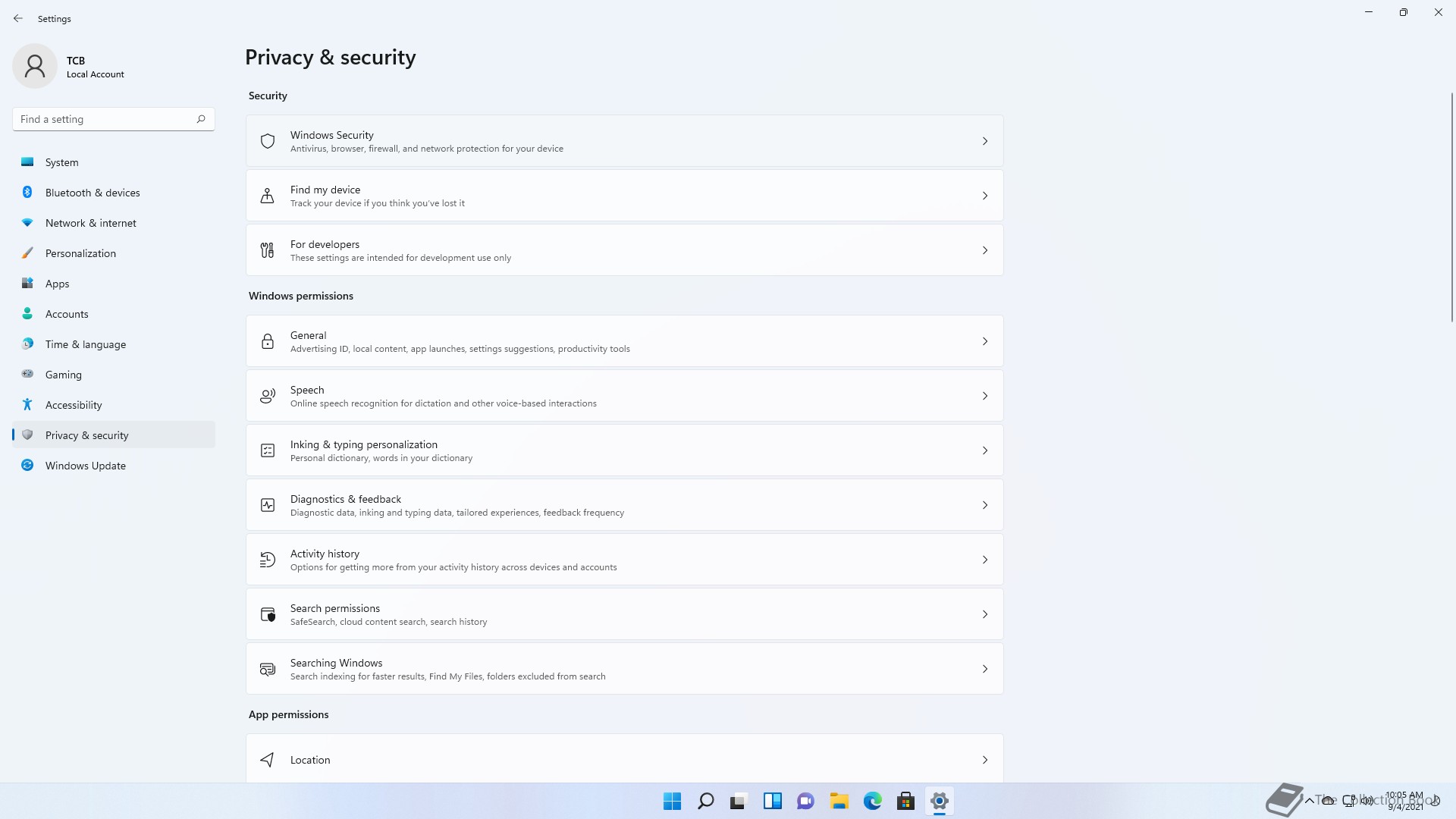Click the back arrow in Settings
The image size is (1456, 819).
[18, 18]
